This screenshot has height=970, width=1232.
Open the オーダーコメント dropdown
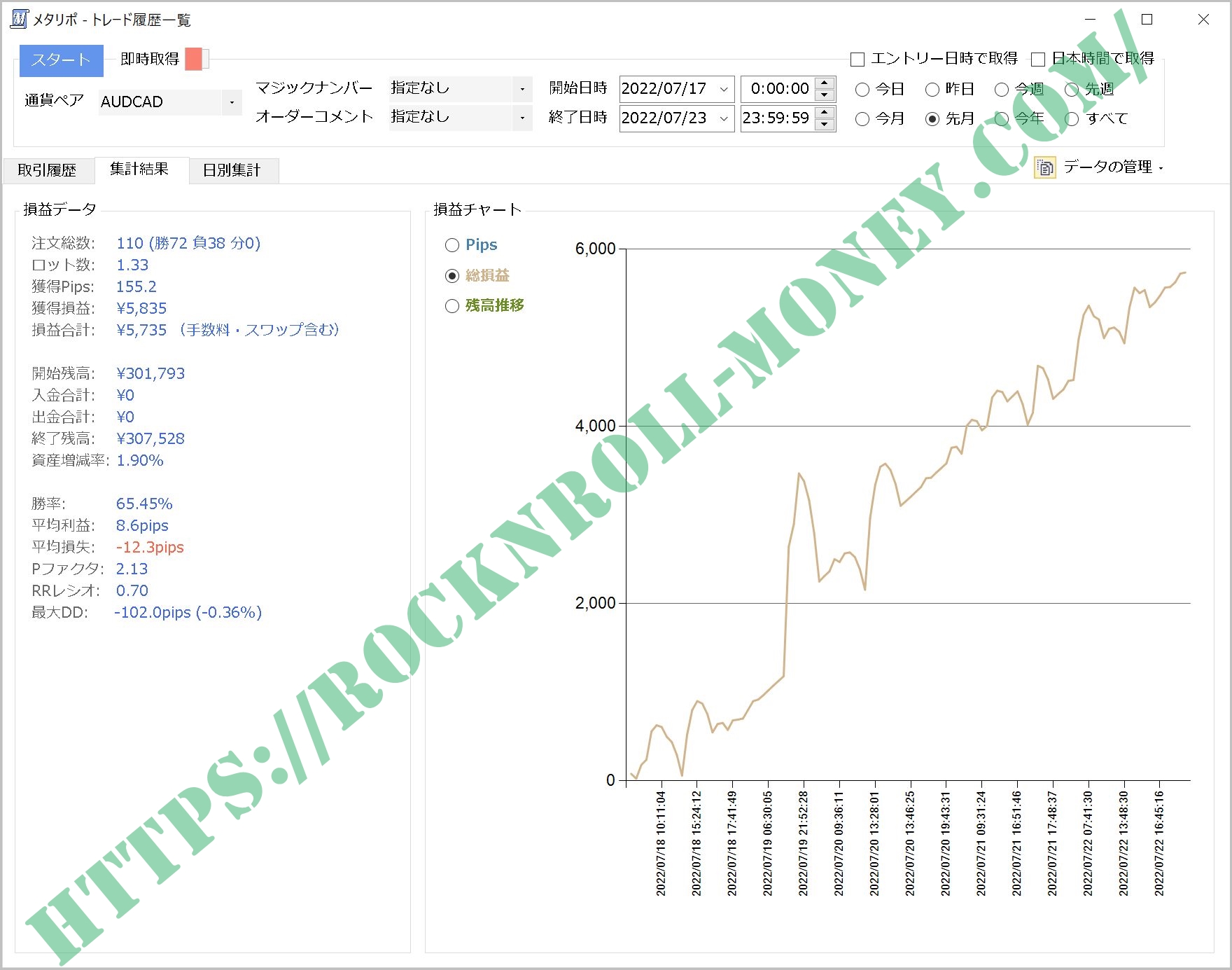(x=521, y=118)
